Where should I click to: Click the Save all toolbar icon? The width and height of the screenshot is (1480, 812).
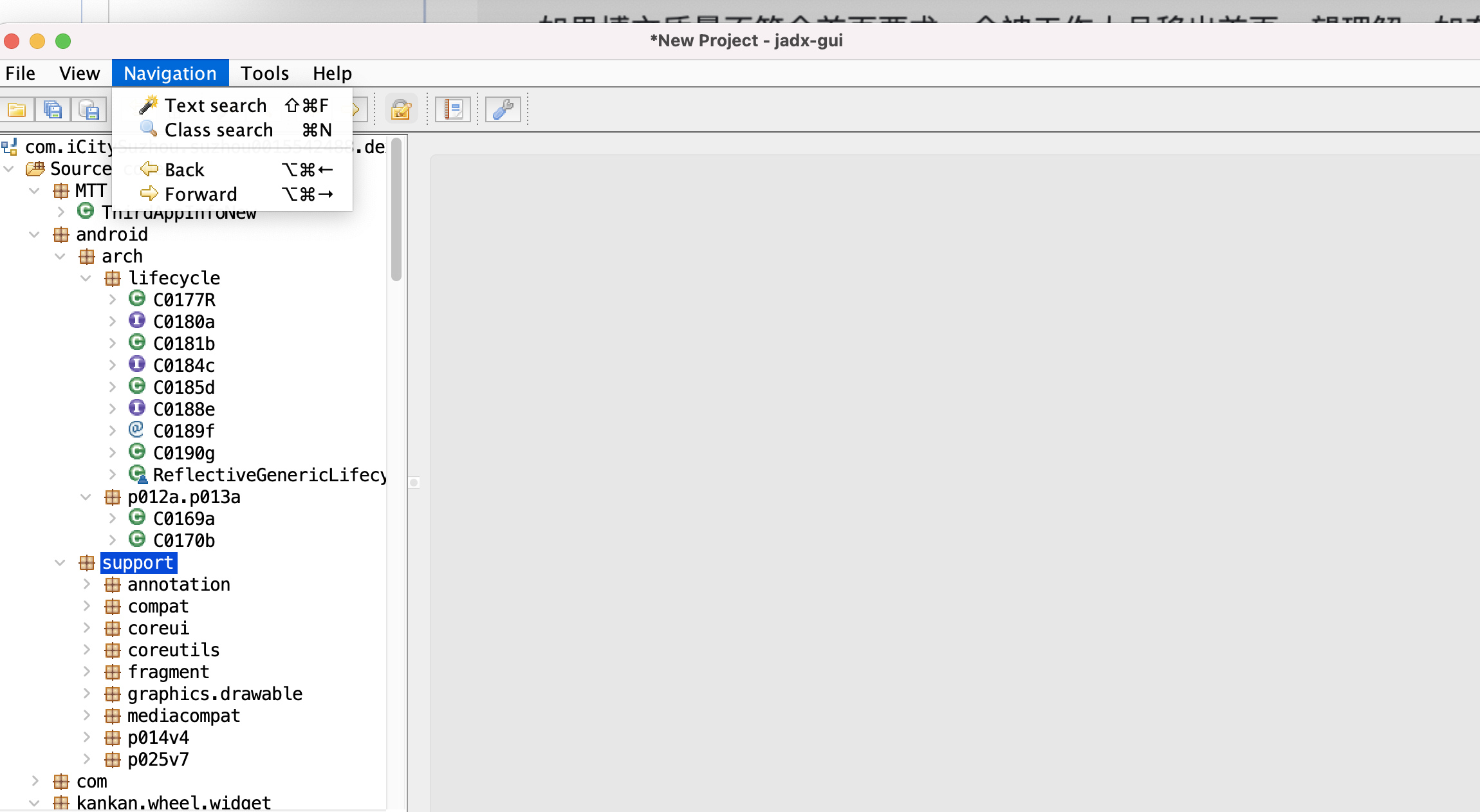(53, 109)
